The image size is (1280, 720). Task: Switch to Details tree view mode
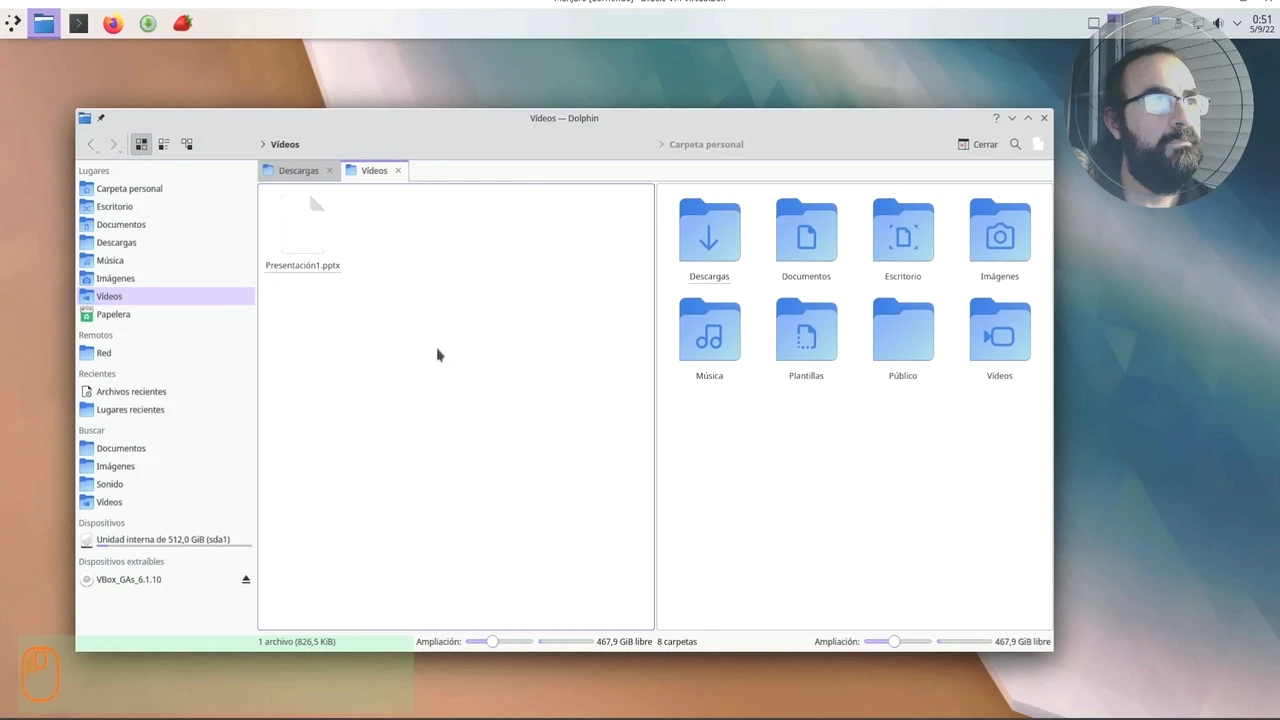pyautogui.click(x=187, y=144)
